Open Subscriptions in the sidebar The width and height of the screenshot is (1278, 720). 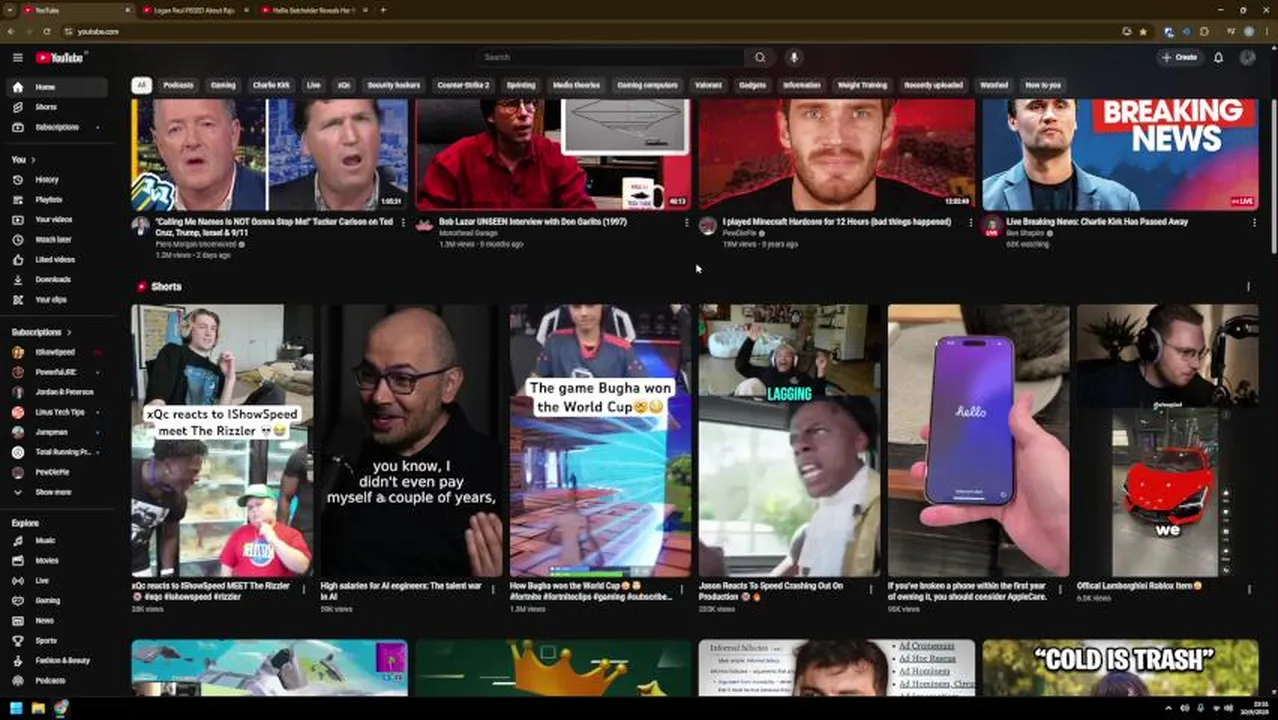[57, 127]
